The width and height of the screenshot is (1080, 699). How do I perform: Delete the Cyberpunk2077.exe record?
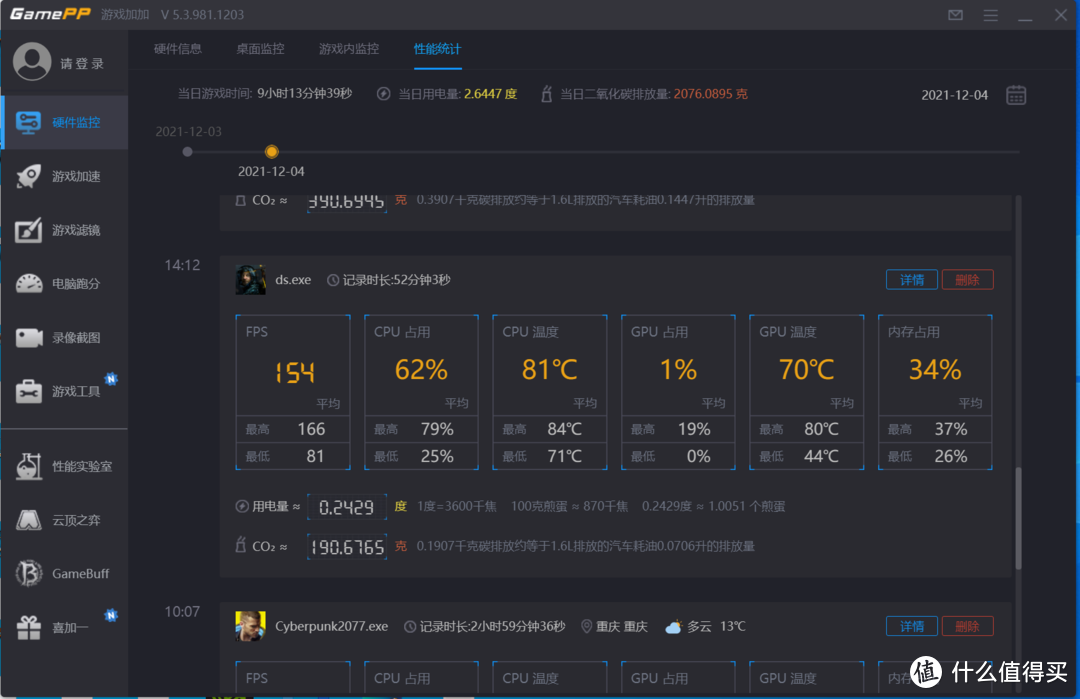pyautogui.click(x=968, y=626)
